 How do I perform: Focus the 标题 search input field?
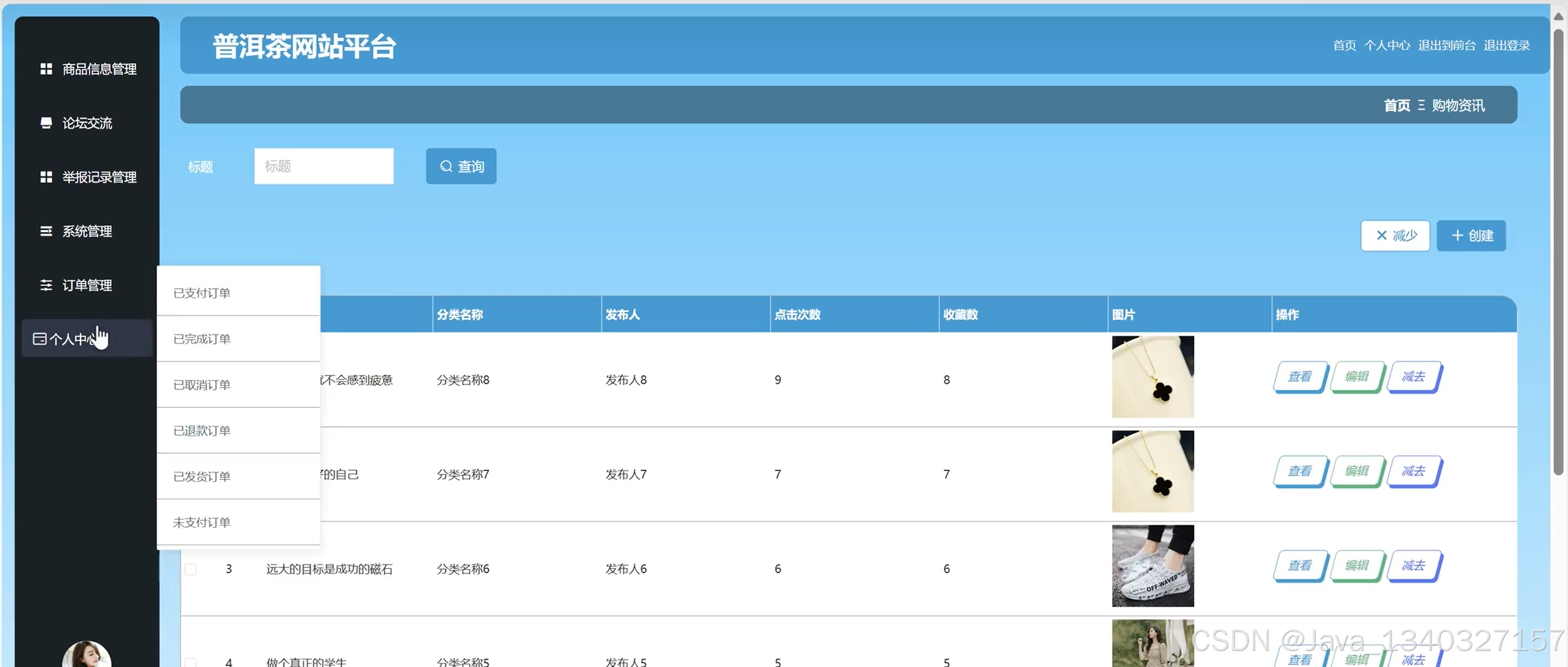[324, 166]
